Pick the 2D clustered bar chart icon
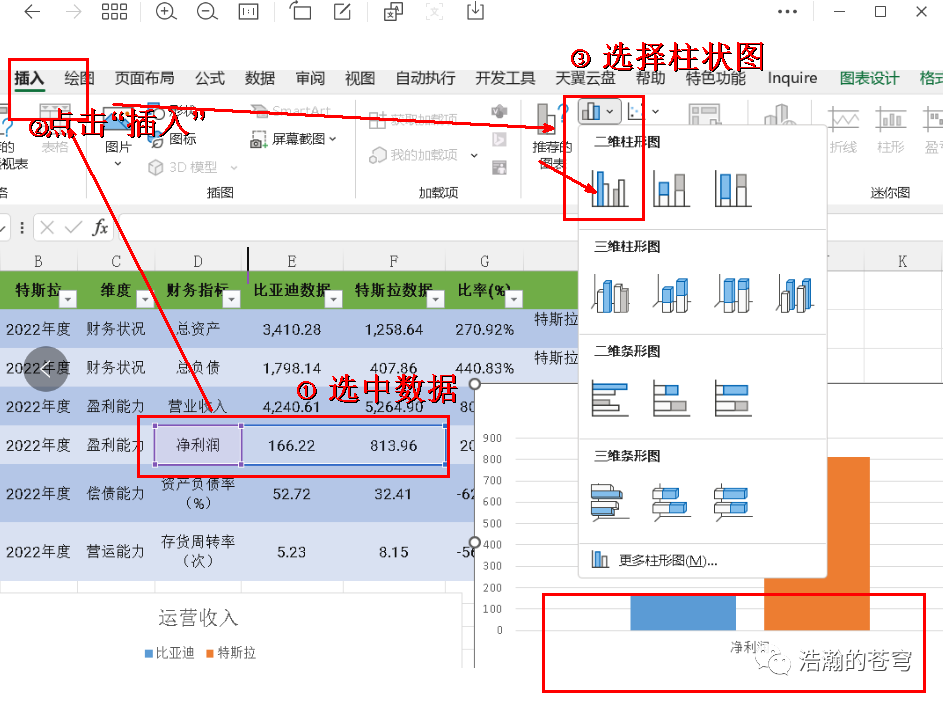This screenshot has width=943, height=702. coord(610,398)
